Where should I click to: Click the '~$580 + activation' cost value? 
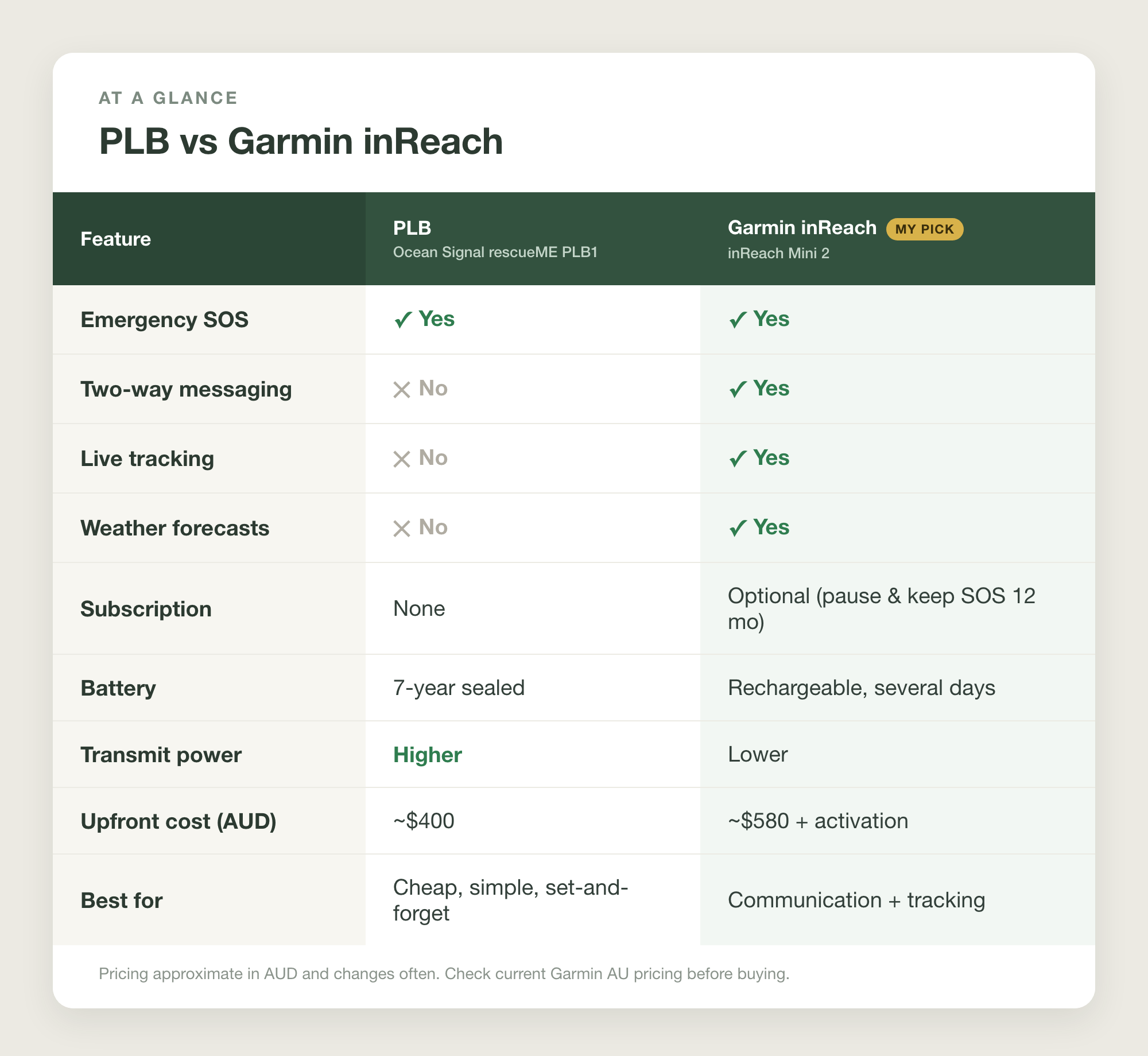[x=818, y=821]
